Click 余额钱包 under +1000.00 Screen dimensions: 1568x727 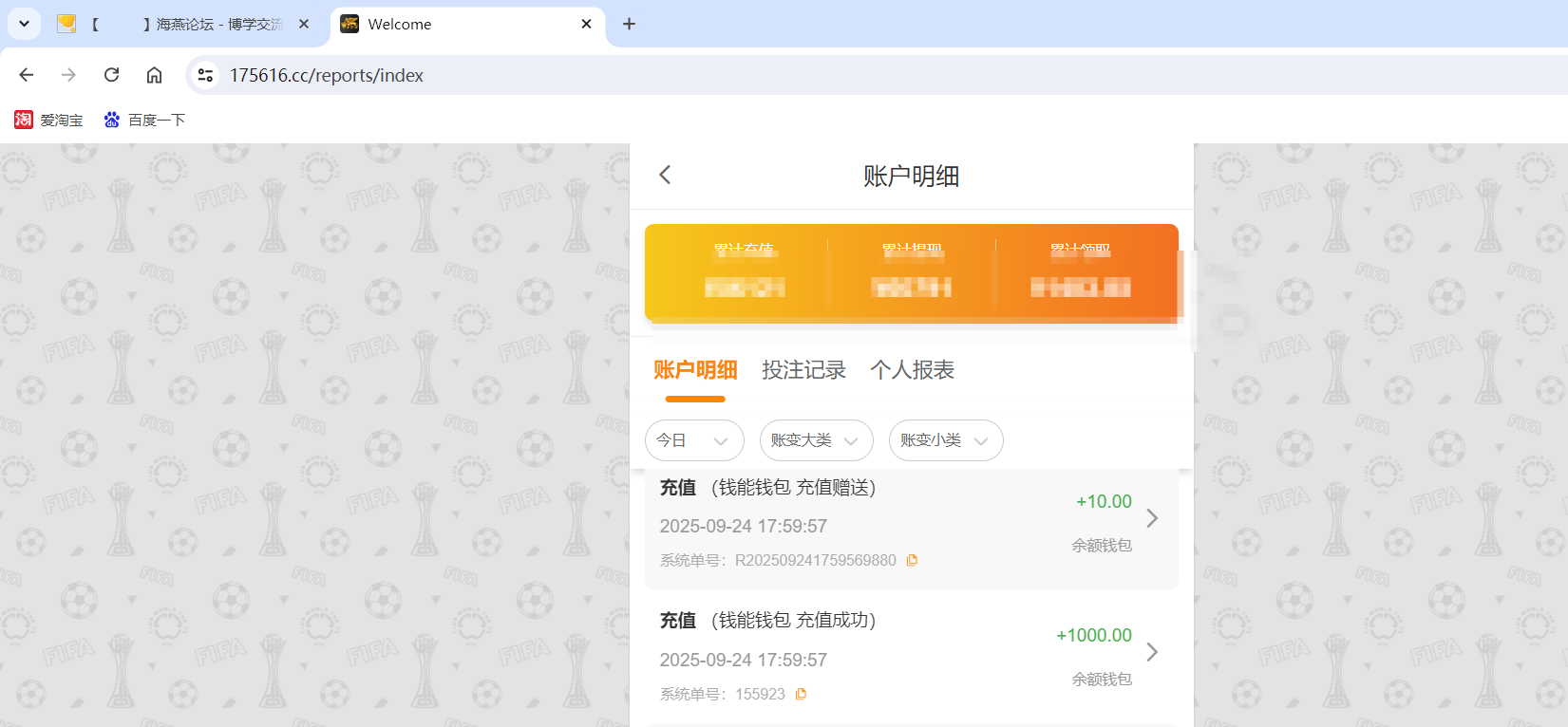pos(1102,680)
